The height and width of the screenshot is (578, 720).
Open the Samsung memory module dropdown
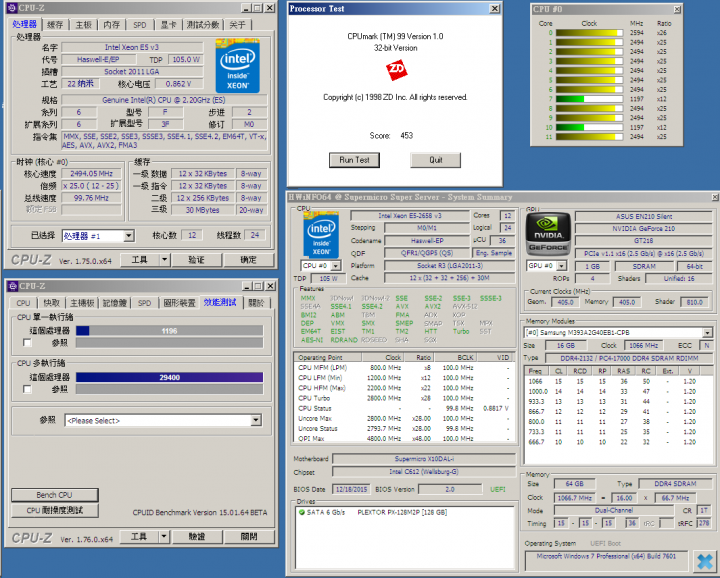[x=707, y=332]
